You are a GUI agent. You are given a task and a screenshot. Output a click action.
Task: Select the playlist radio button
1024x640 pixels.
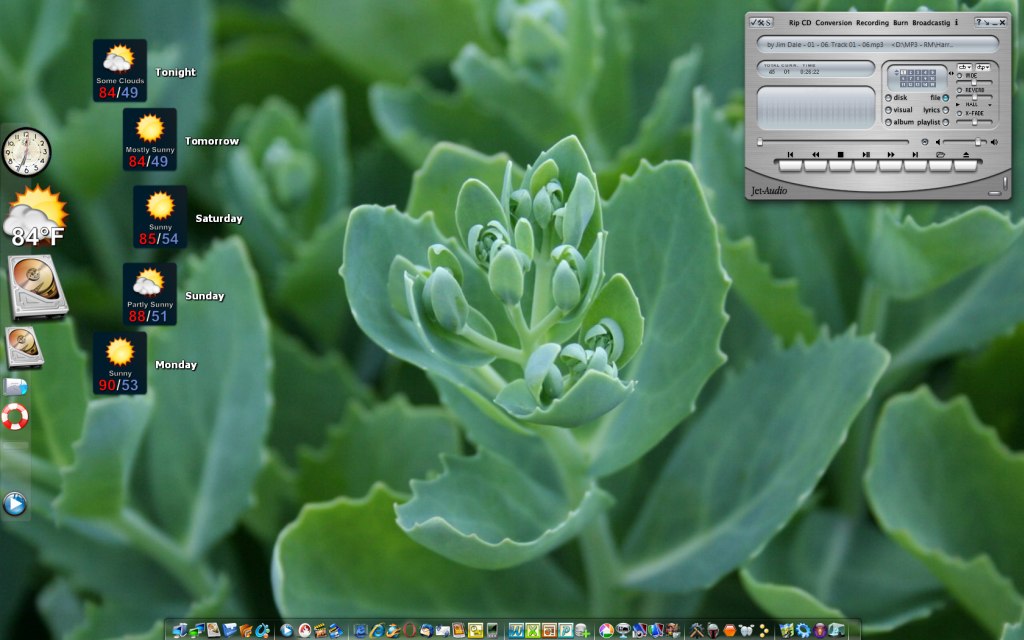[946, 122]
